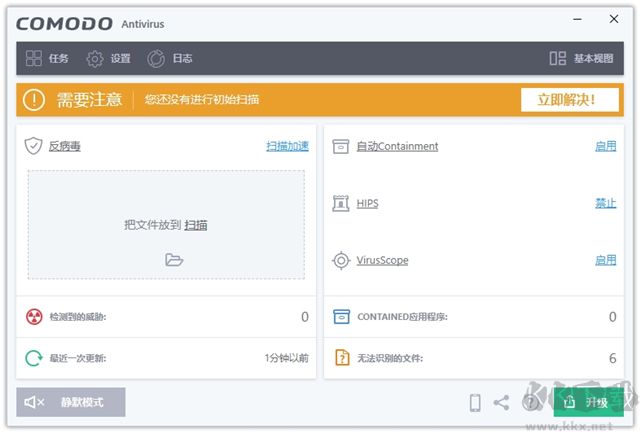Click the orange unrecognized-files document icon
This screenshot has width=640, height=433.
342,358
